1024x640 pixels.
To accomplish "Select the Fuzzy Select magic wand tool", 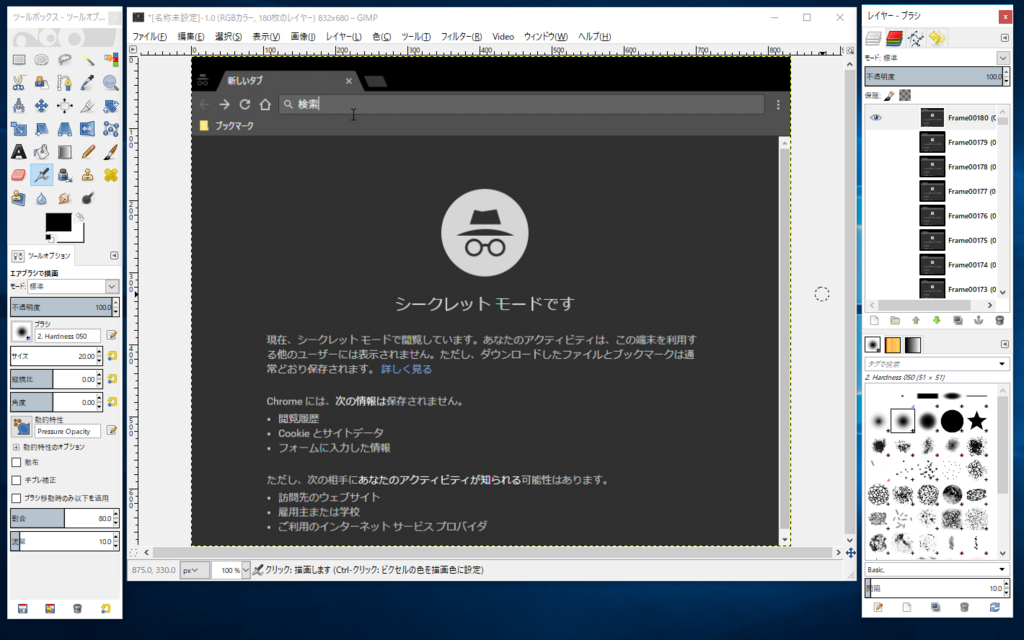I will pos(88,60).
